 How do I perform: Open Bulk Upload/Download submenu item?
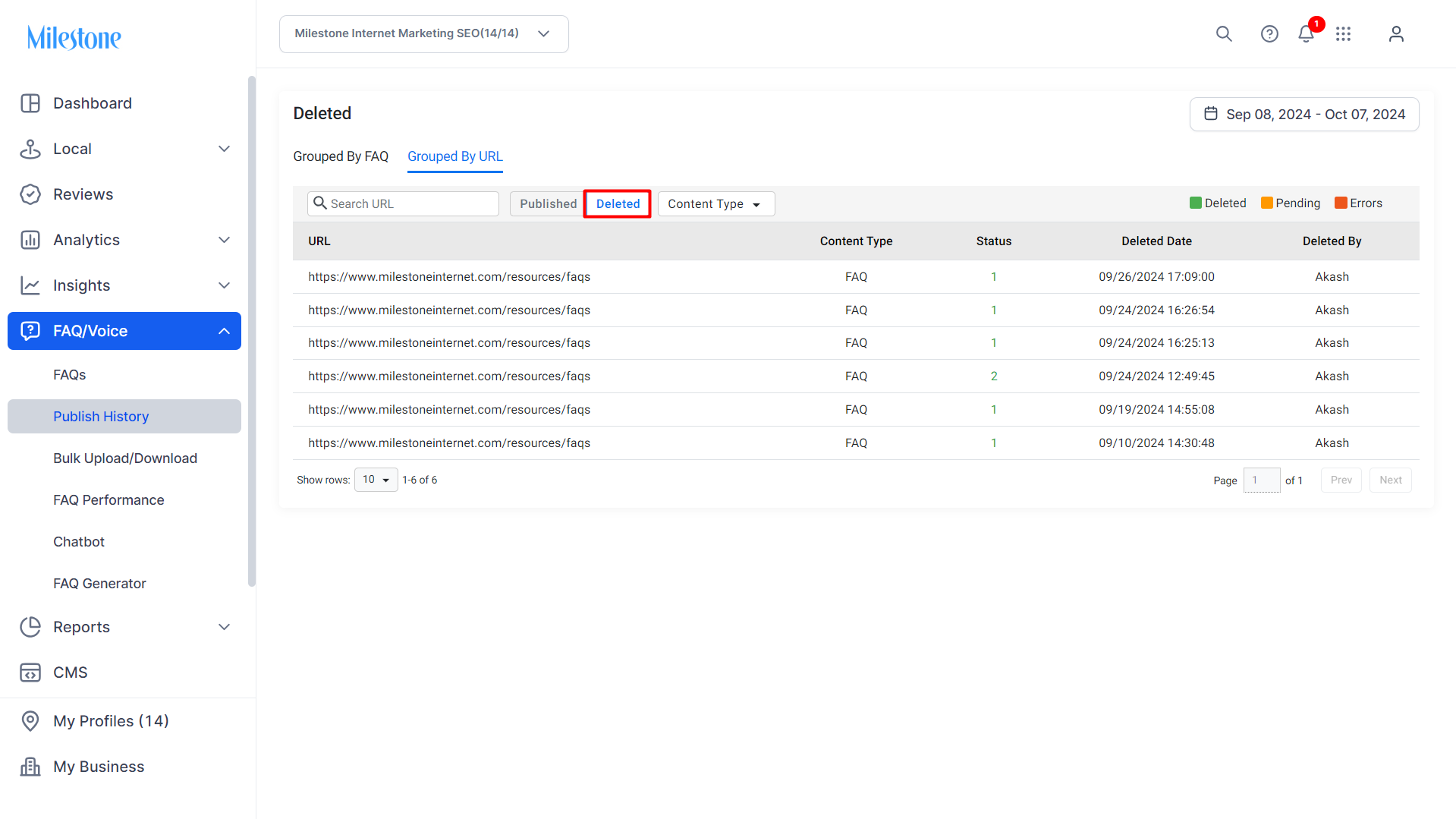(124, 458)
